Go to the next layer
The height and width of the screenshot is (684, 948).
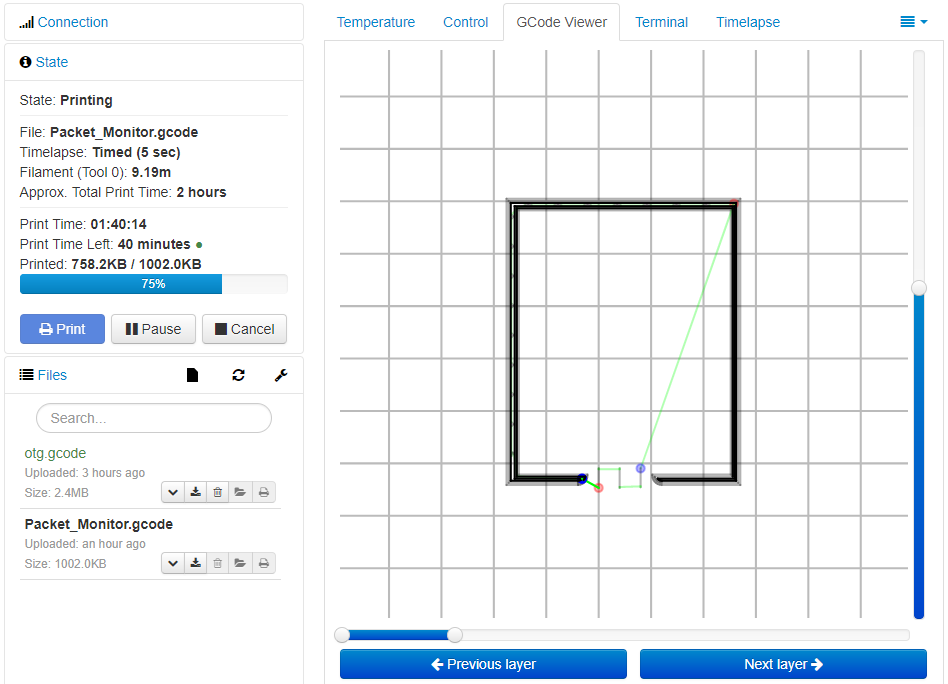[783, 664]
